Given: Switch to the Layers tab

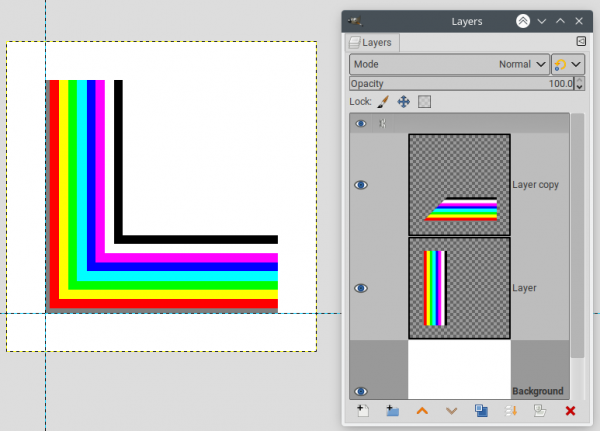Looking at the screenshot, I should point(373,42).
